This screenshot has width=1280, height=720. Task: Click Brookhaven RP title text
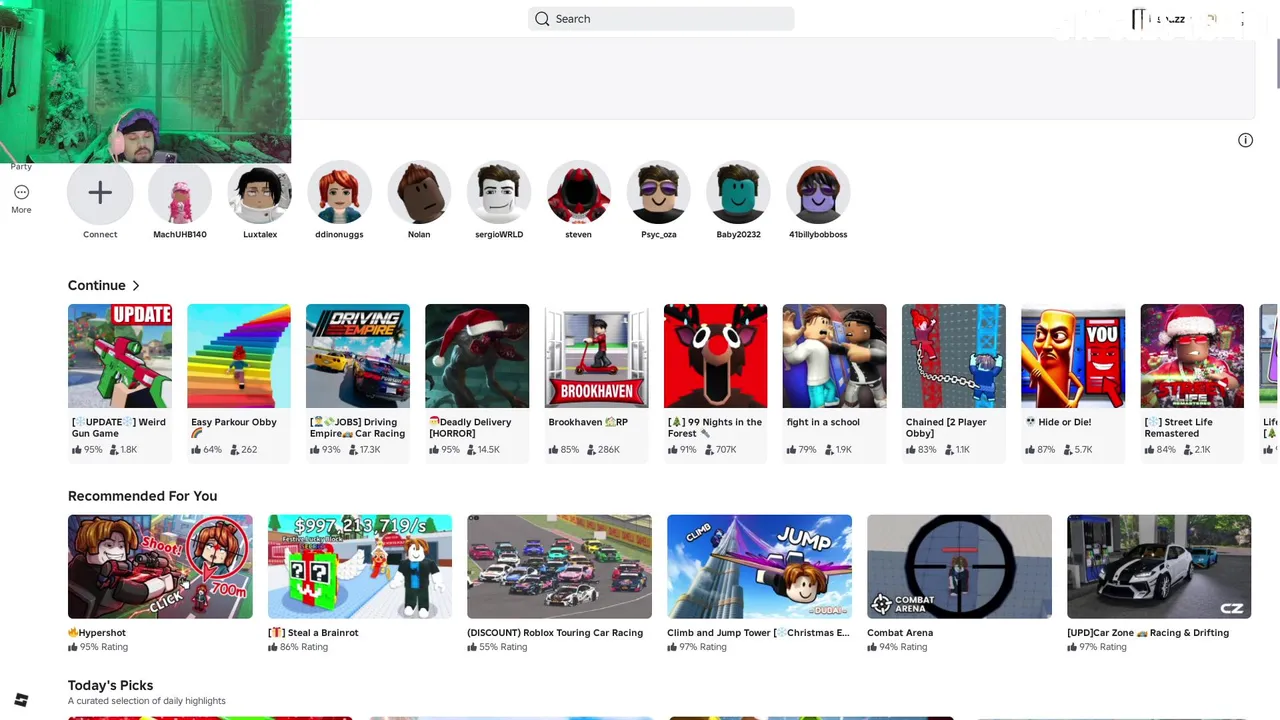click(588, 422)
